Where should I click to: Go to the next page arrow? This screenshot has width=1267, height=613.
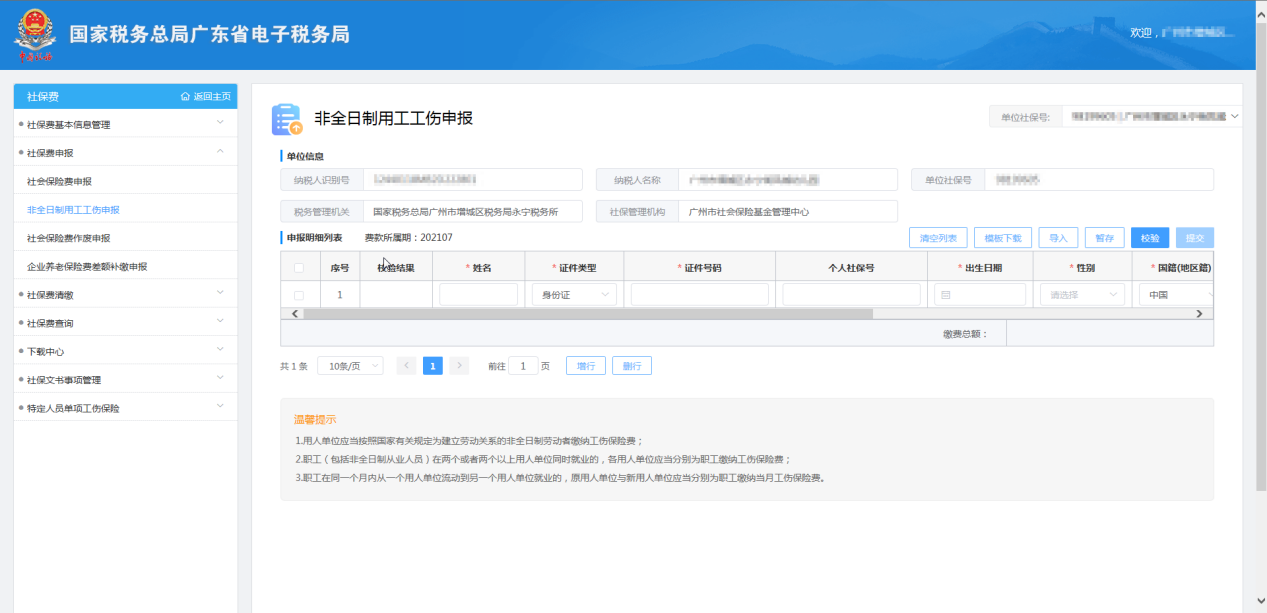pyautogui.click(x=459, y=366)
